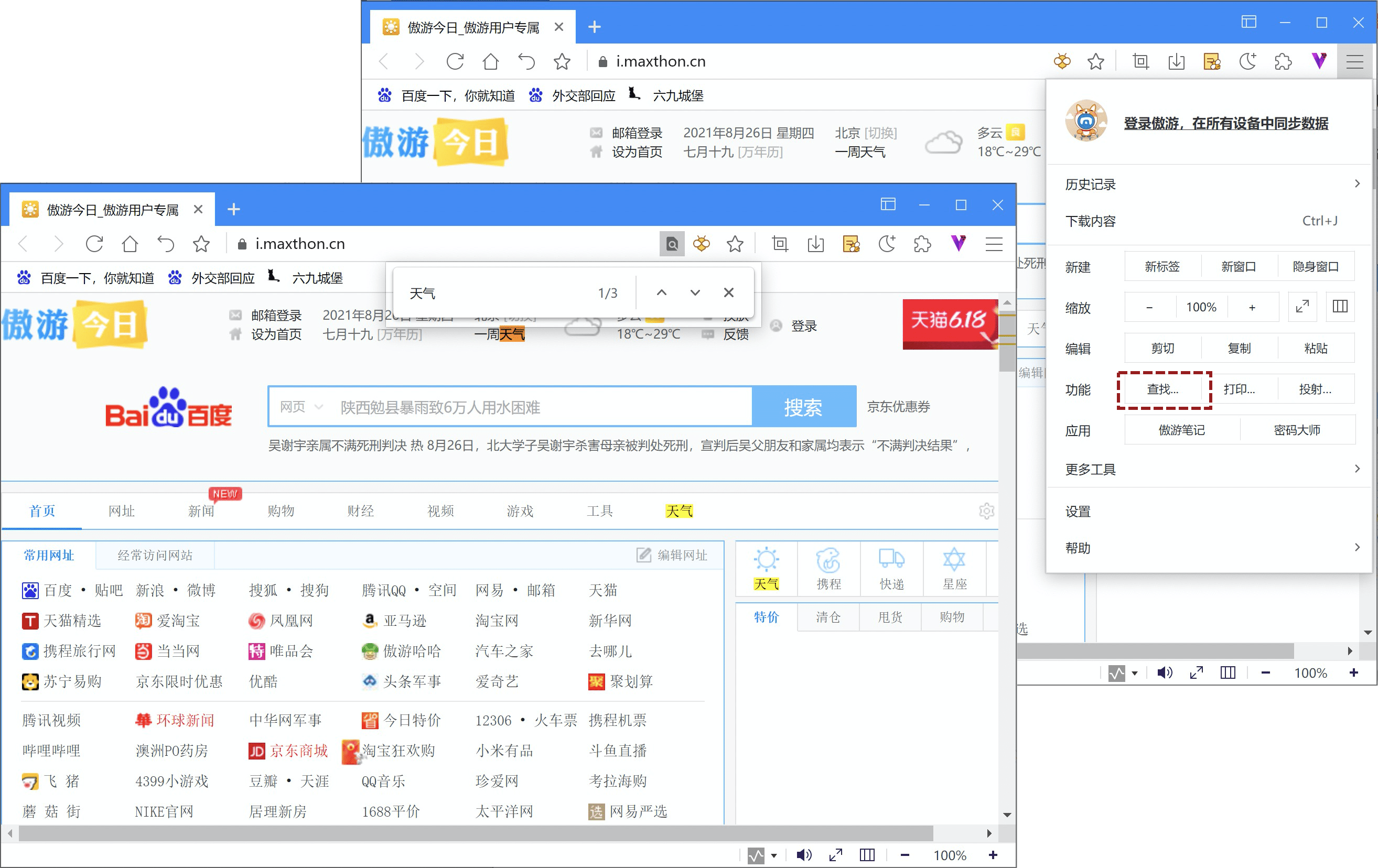
Task: Click 查找... function button
Action: 1162,389
